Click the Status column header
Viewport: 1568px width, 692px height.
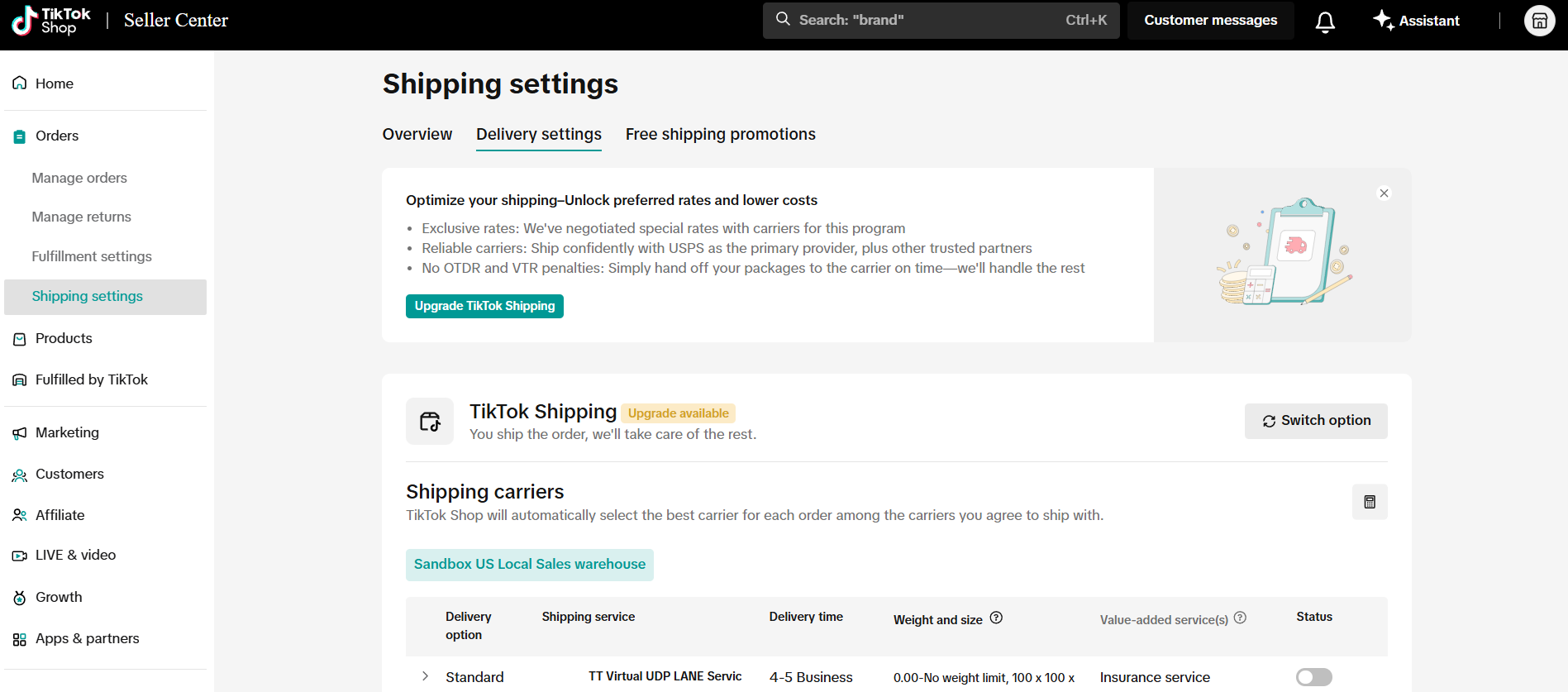pos(1314,617)
